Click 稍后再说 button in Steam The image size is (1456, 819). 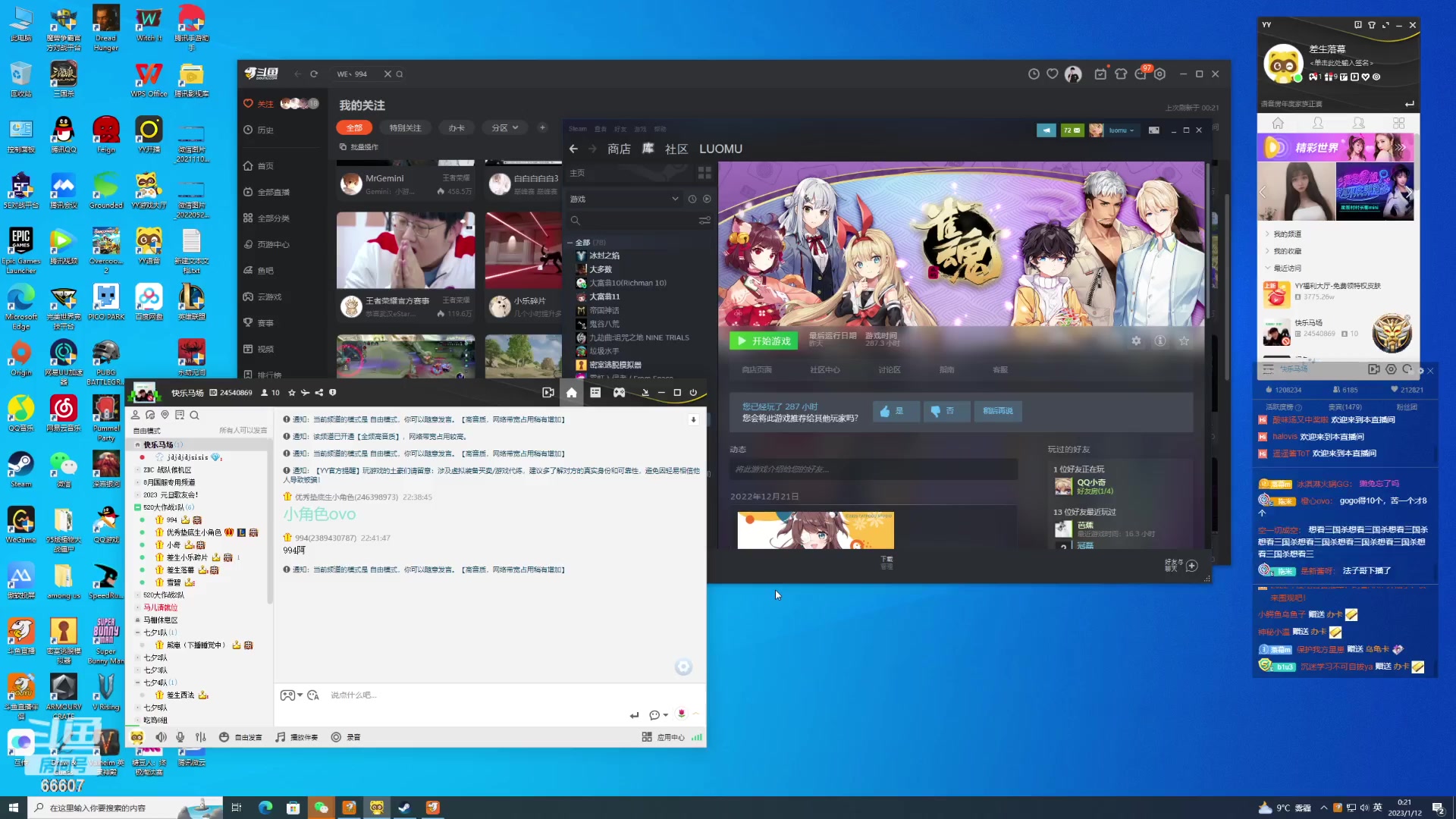tap(998, 411)
